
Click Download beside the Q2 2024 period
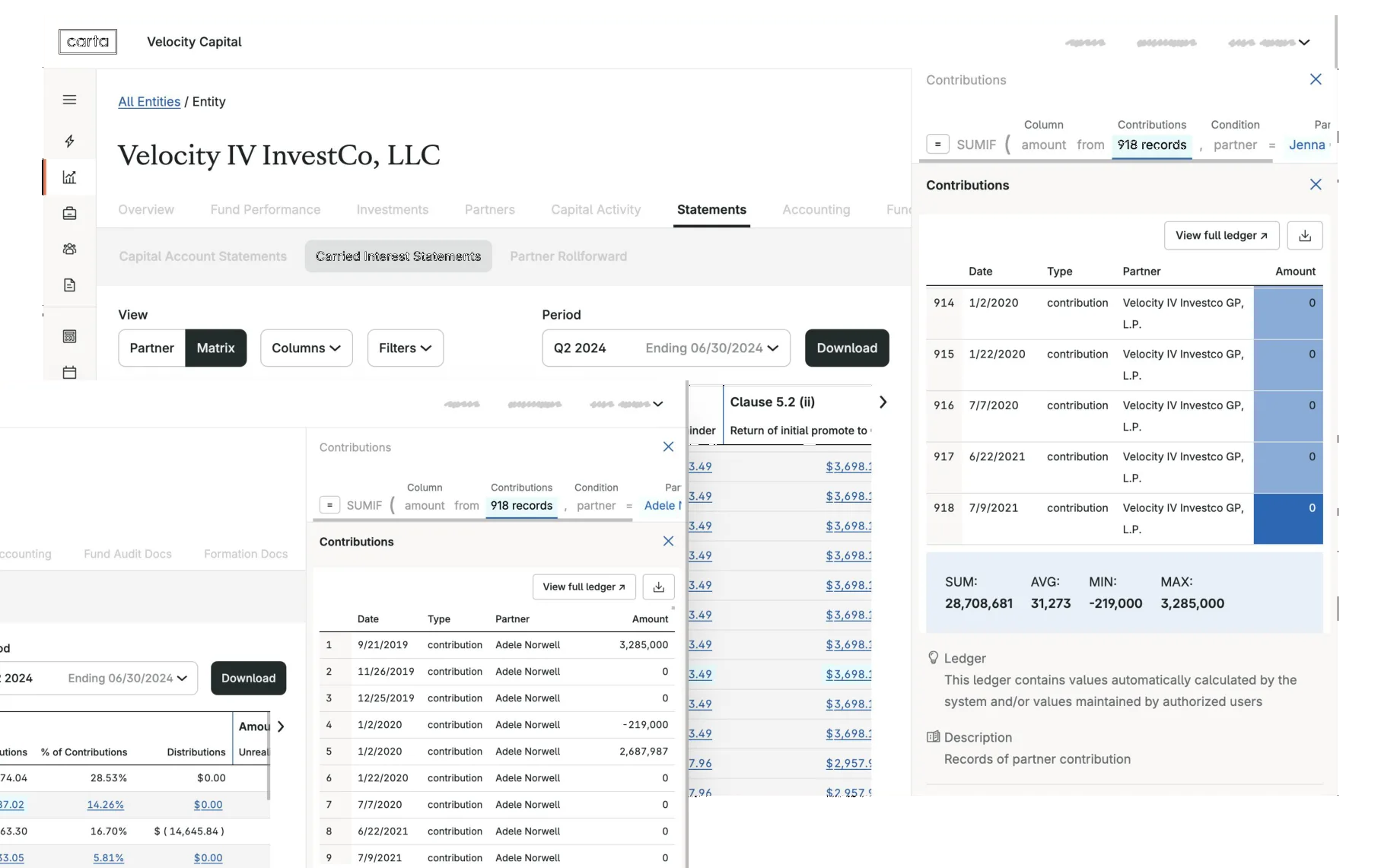847,348
